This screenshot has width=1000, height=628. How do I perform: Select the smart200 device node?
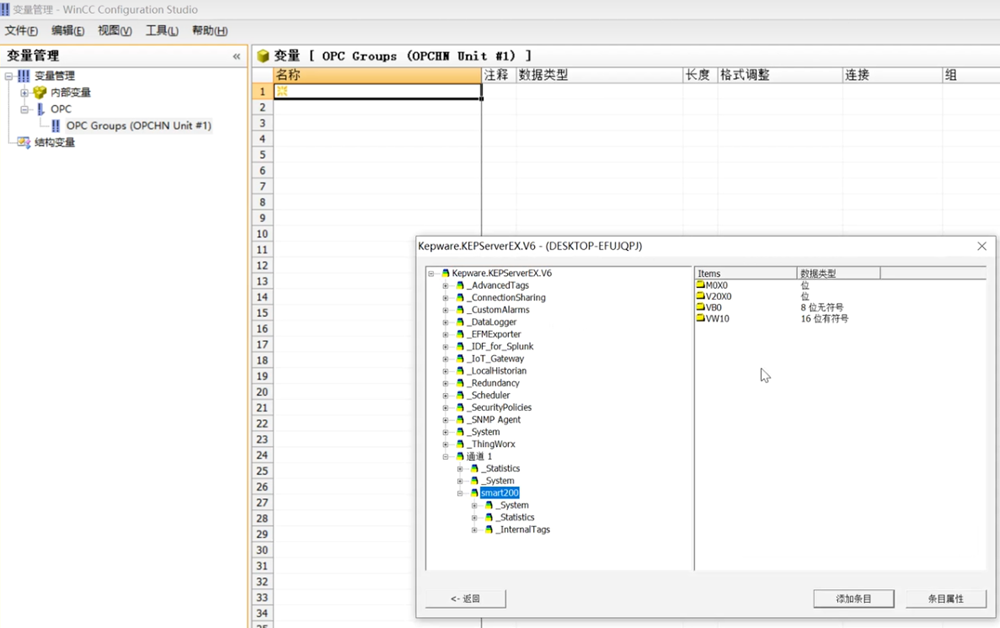499,493
